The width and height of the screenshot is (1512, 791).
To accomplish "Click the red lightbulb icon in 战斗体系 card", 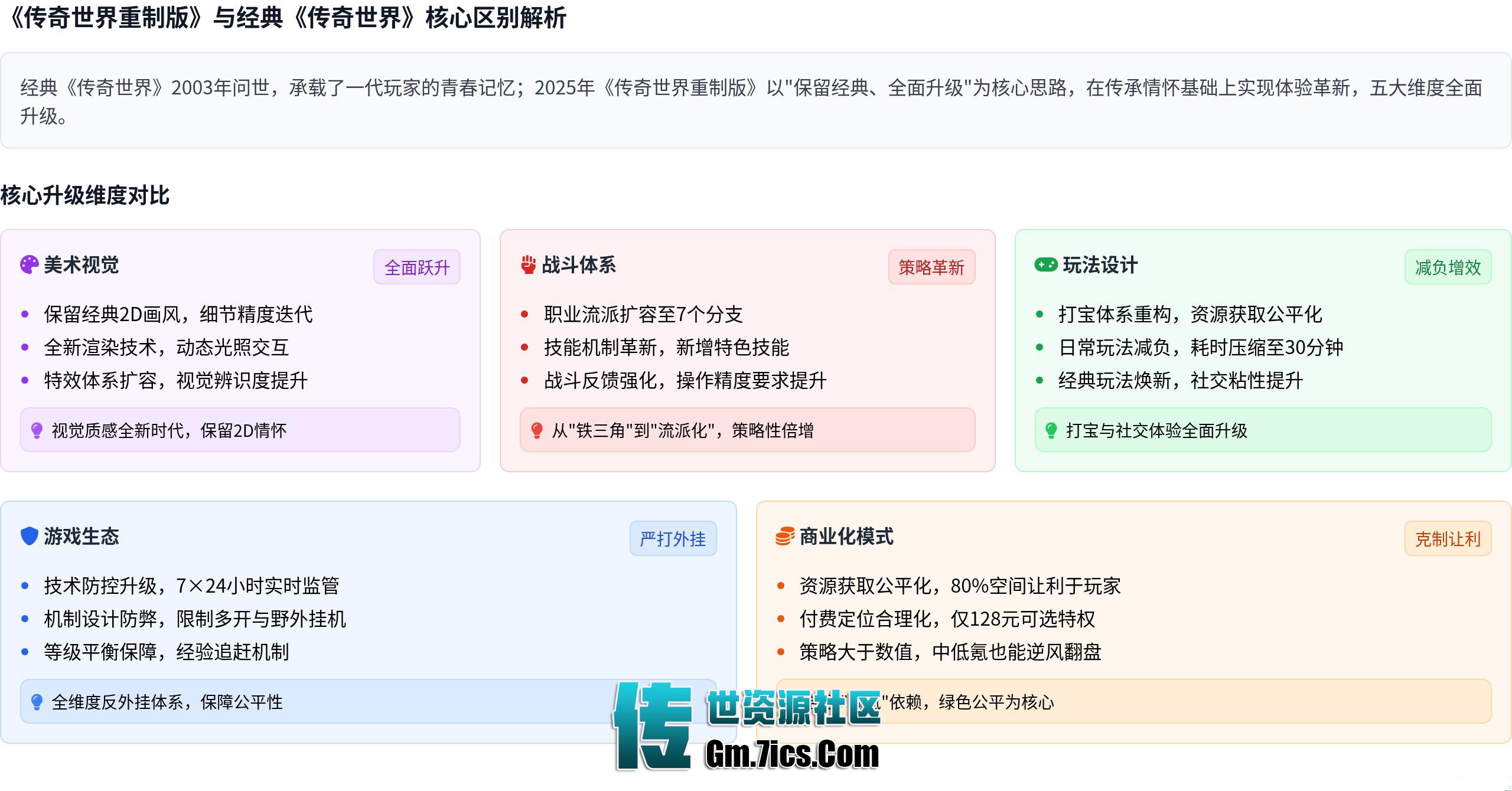I will coord(536,430).
